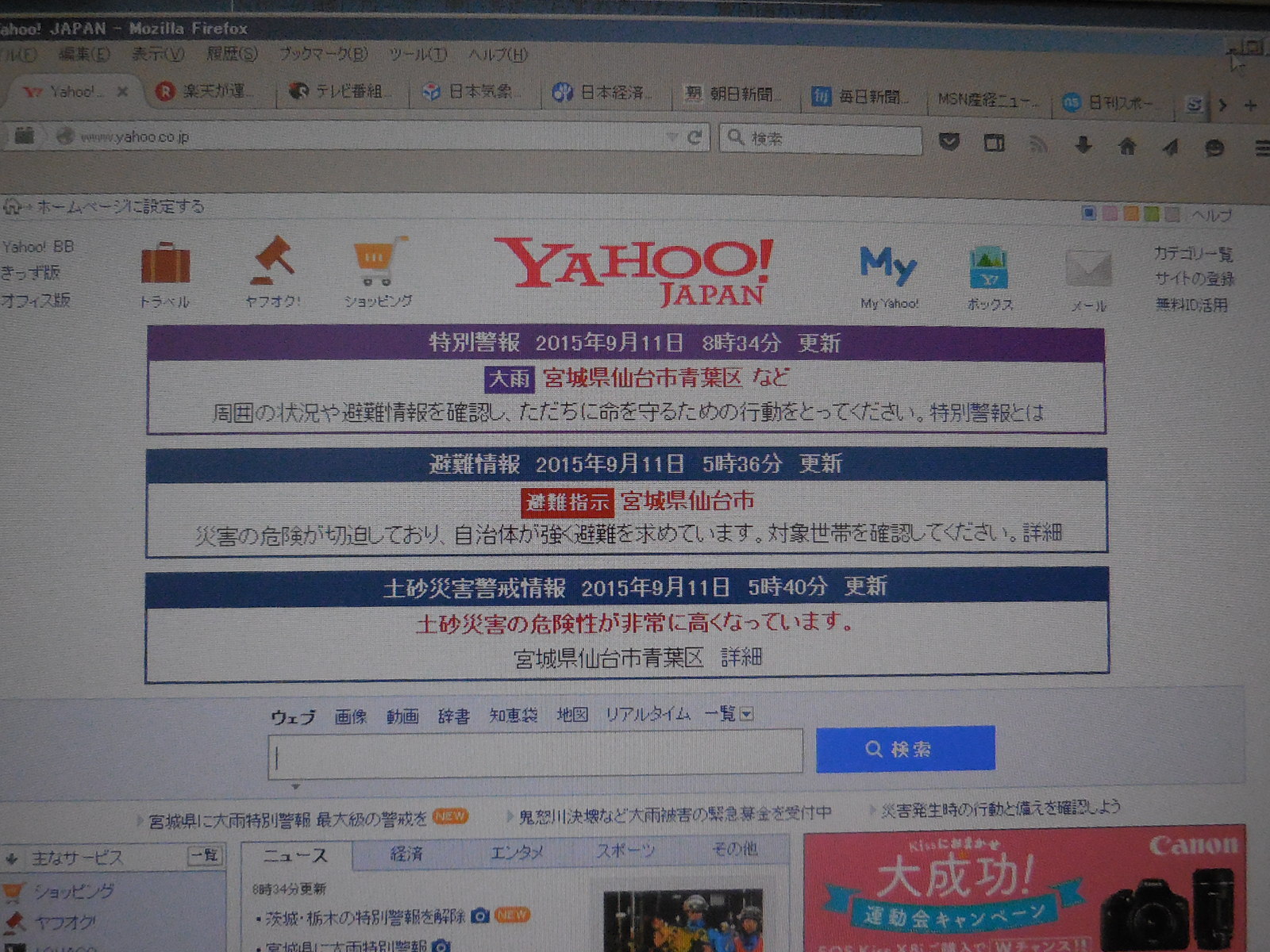Select the green theme color swatch

click(1152, 214)
